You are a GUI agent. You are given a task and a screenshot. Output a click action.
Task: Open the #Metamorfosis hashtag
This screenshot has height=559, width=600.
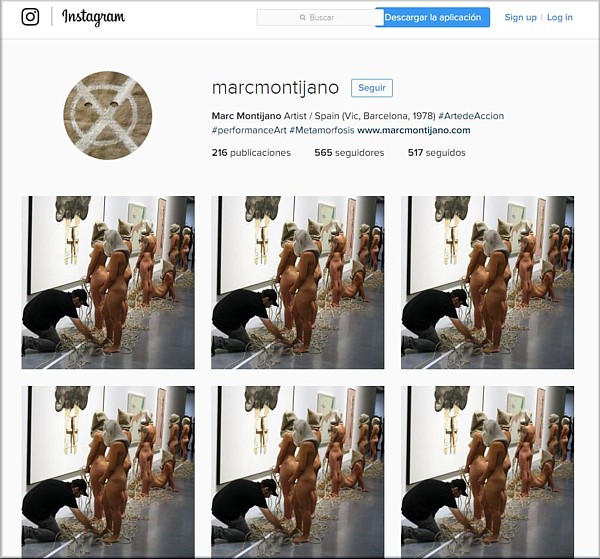coord(322,130)
